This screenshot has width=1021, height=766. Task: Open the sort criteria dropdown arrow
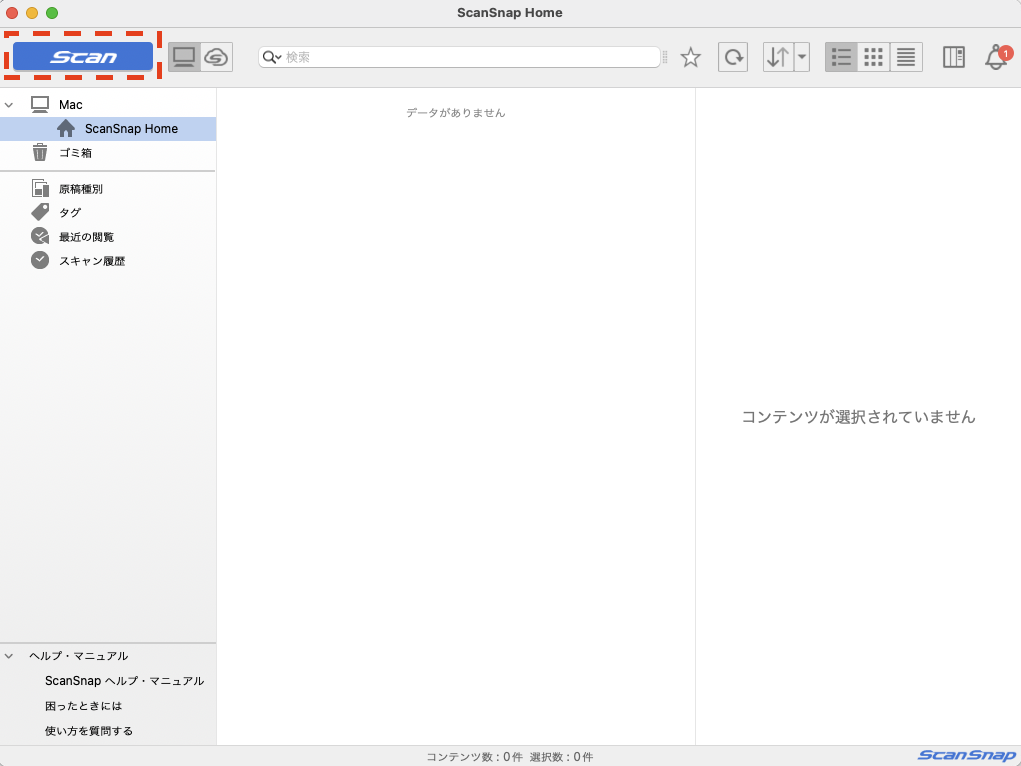click(802, 57)
